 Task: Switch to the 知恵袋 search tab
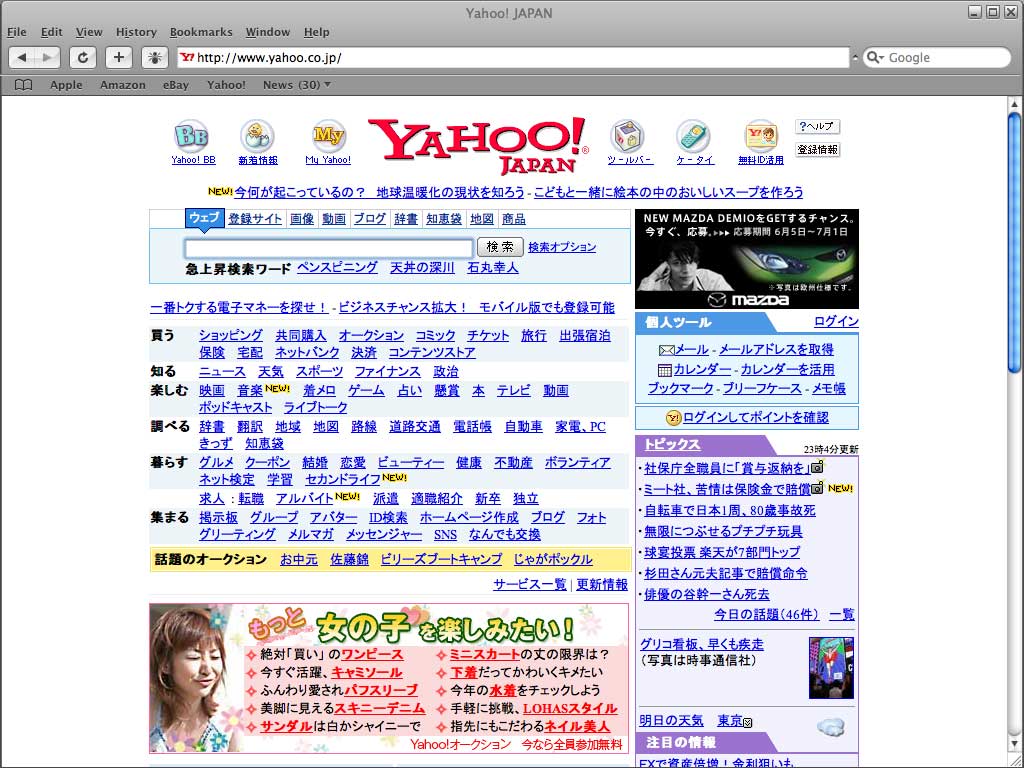coord(444,219)
